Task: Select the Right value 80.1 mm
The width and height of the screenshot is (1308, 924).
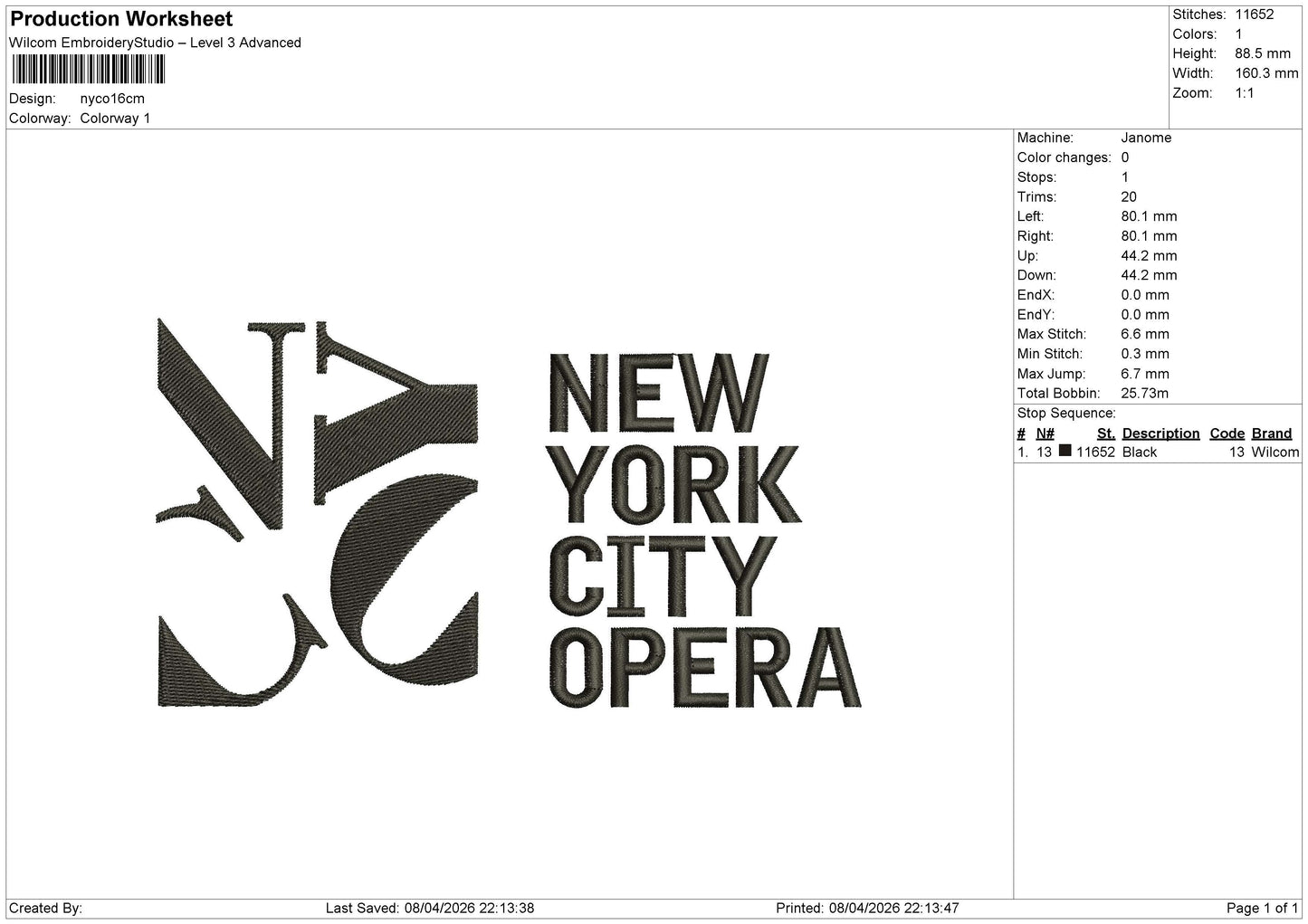Action: tap(1149, 236)
